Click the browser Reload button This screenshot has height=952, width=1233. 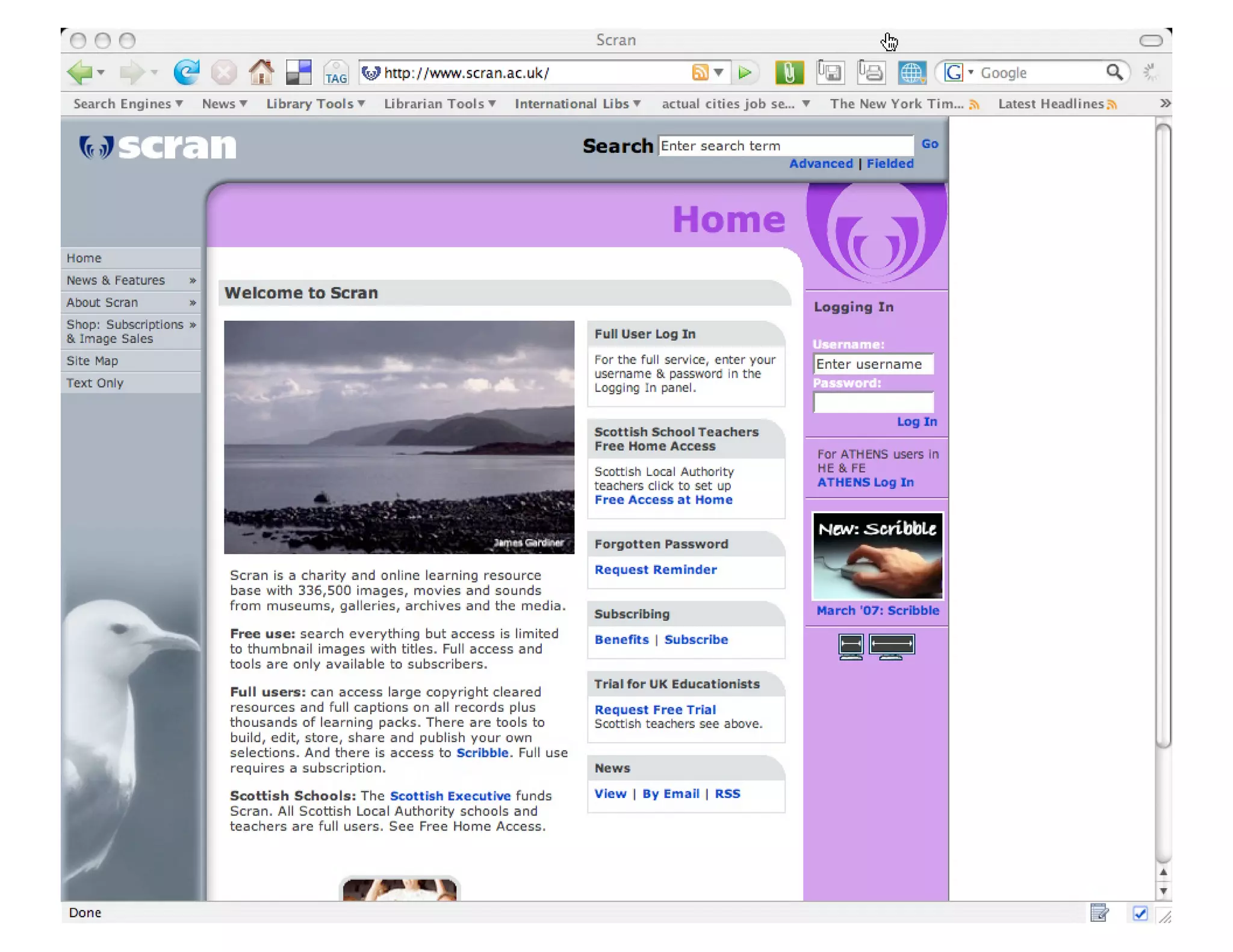coord(186,73)
